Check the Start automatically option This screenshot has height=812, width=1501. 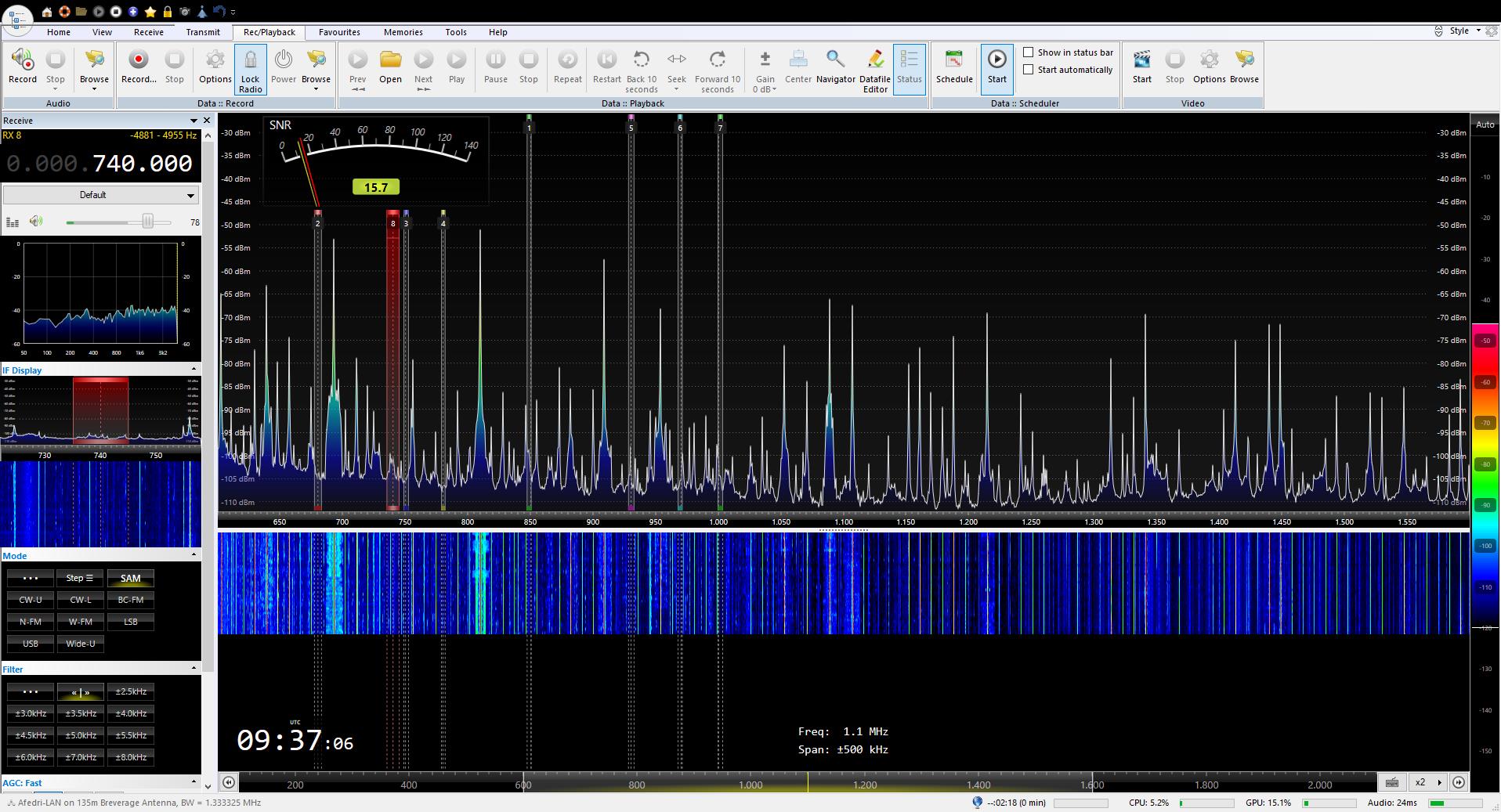point(1029,70)
